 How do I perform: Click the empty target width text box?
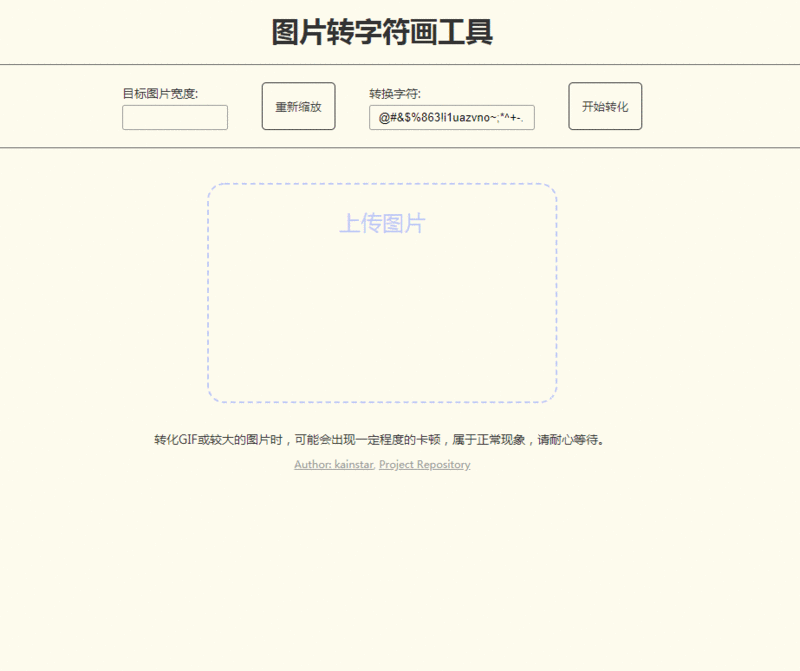click(x=174, y=117)
